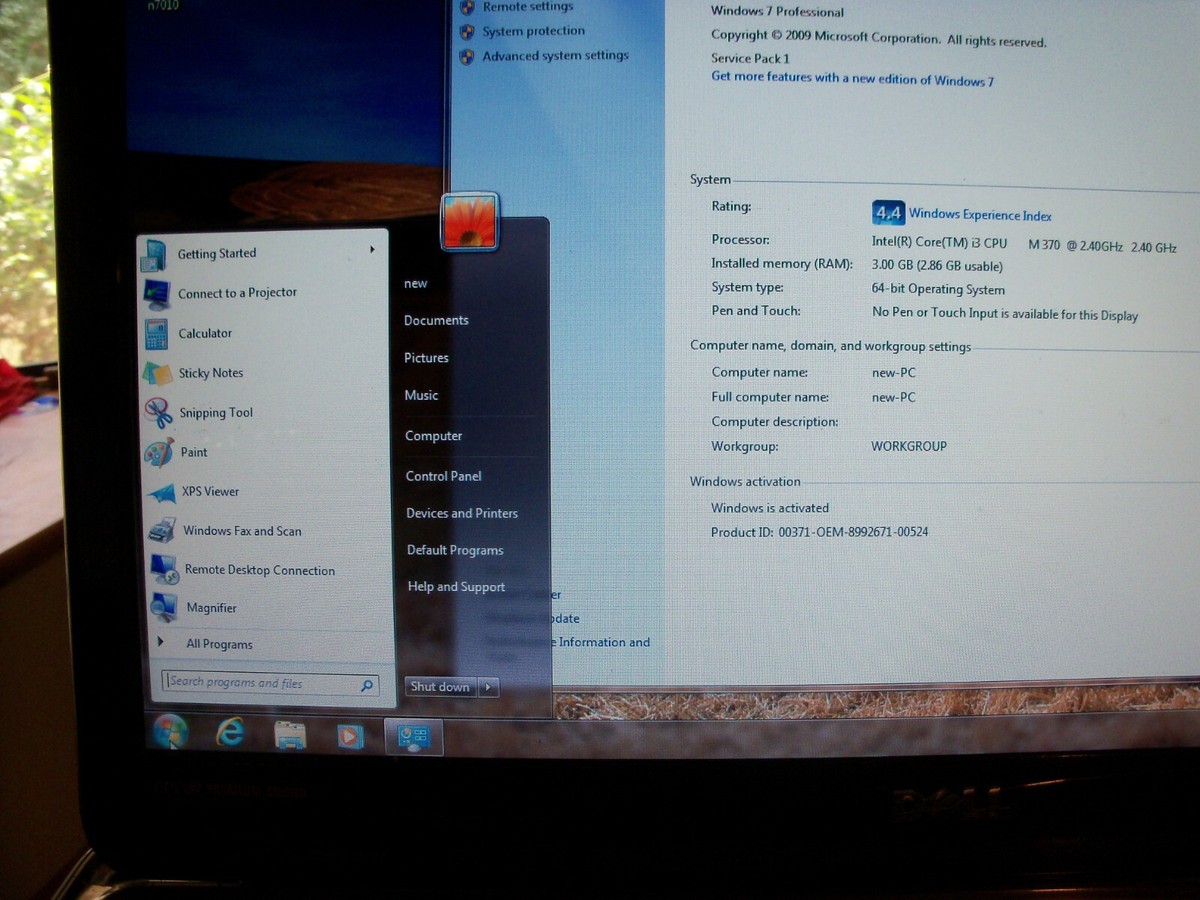Image resolution: width=1200 pixels, height=900 pixels.
Task: Launch the Magnifier icon
Action: click(164, 607)
